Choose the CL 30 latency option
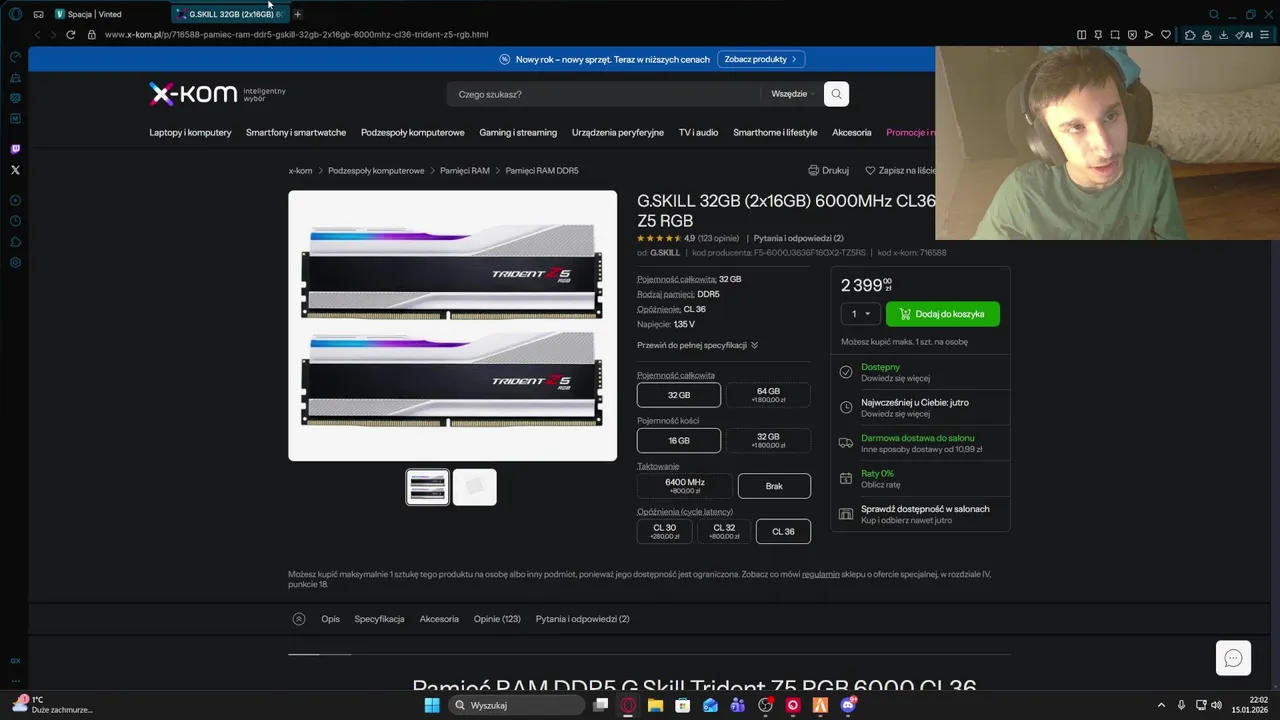The height and width of the screenshot is (720, 1280). coord(665,531)
